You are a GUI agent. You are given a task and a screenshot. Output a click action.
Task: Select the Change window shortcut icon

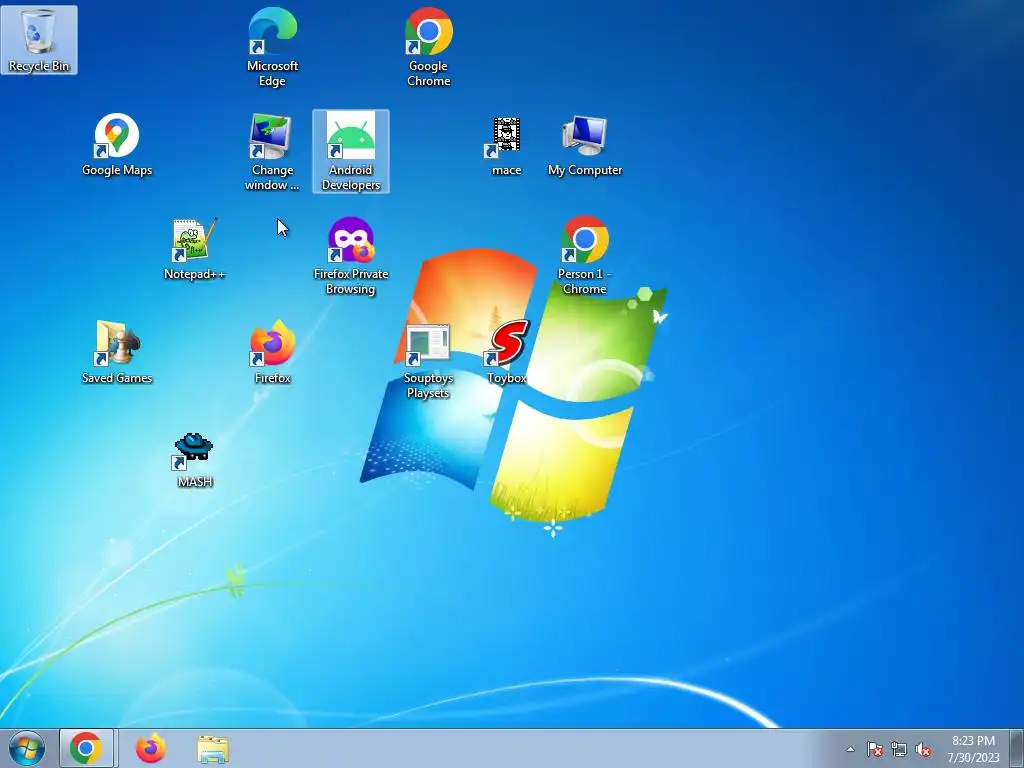point(272,152)
